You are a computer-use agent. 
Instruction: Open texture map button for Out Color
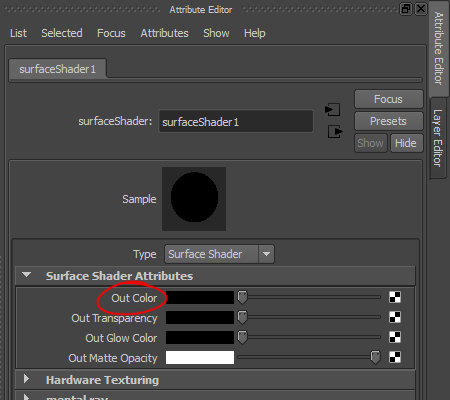point(395,297)
